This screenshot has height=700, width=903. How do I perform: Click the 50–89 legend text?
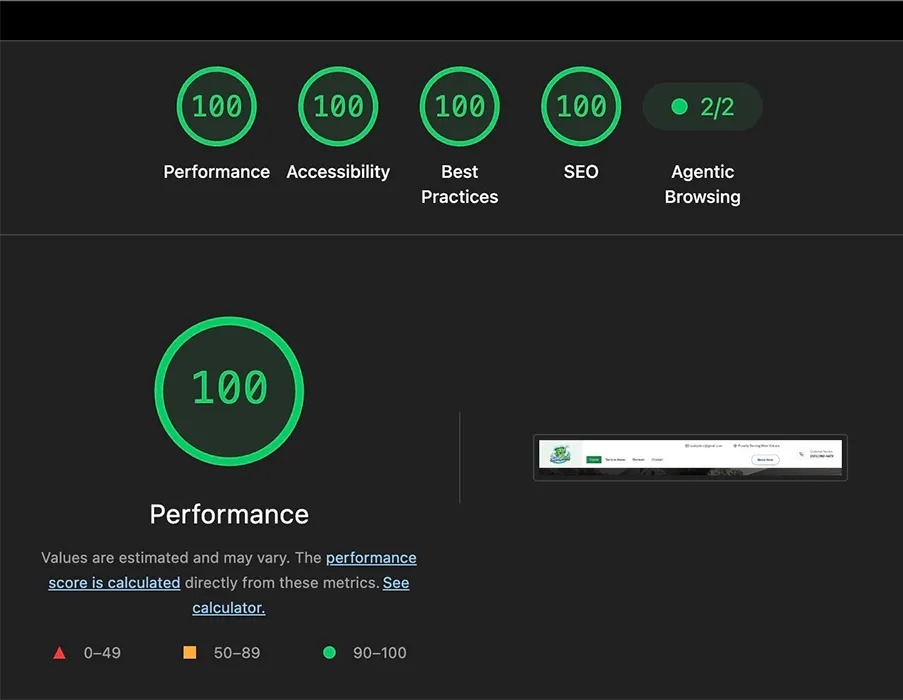237,653
